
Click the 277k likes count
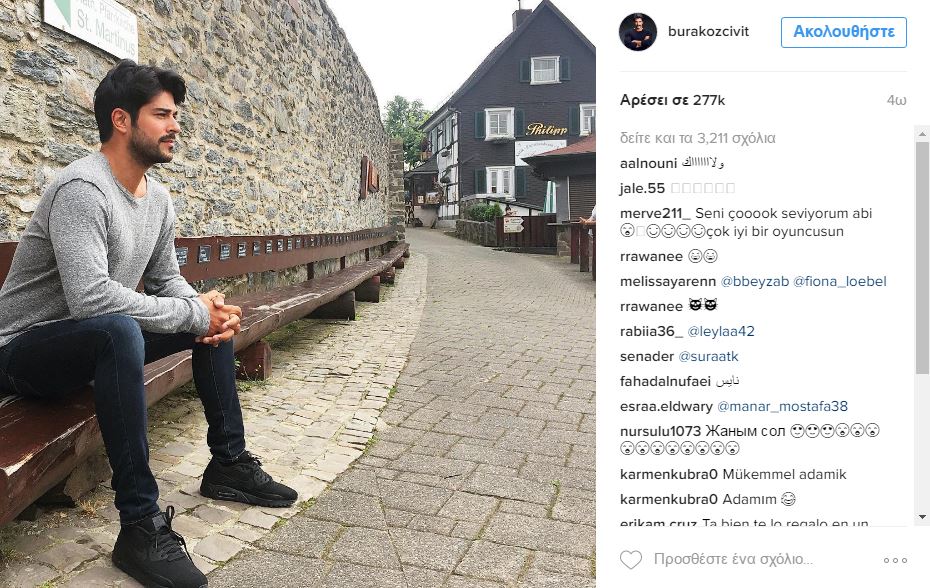[x=673, y=100]
